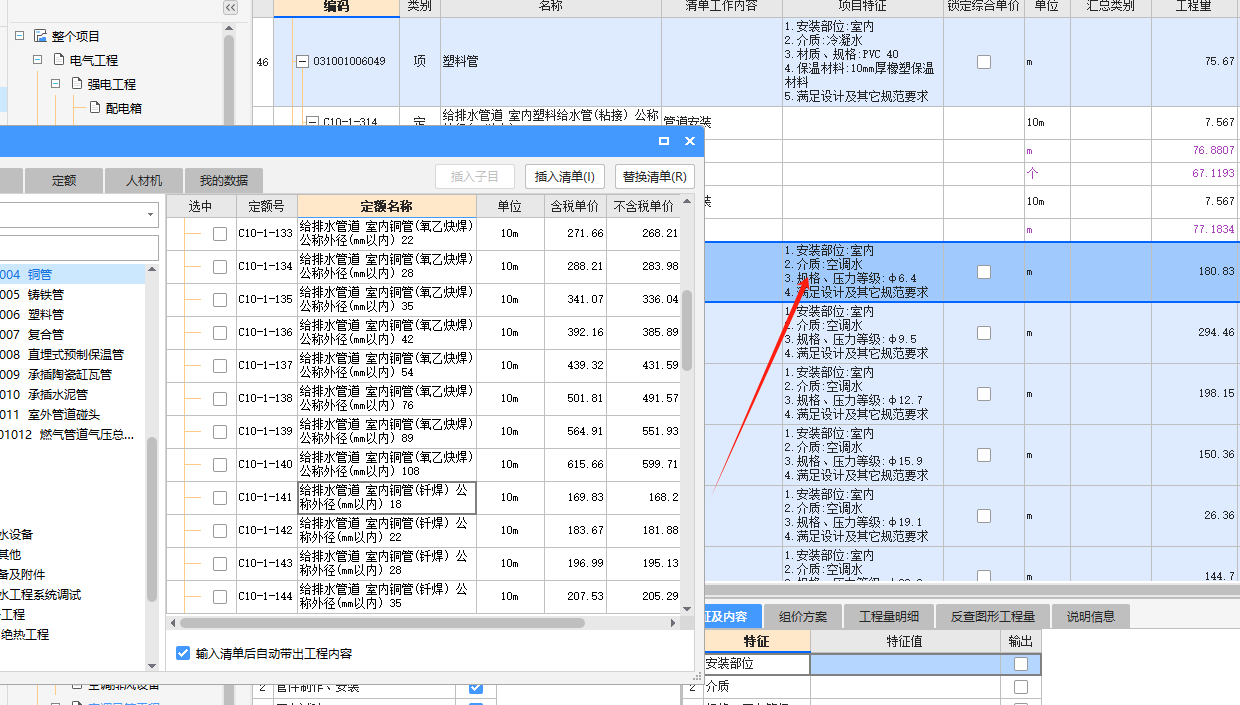Click the document icon beside 电气工程
Screen dimensions: 1240x705
pyautogui.click(x=60, y=60)
